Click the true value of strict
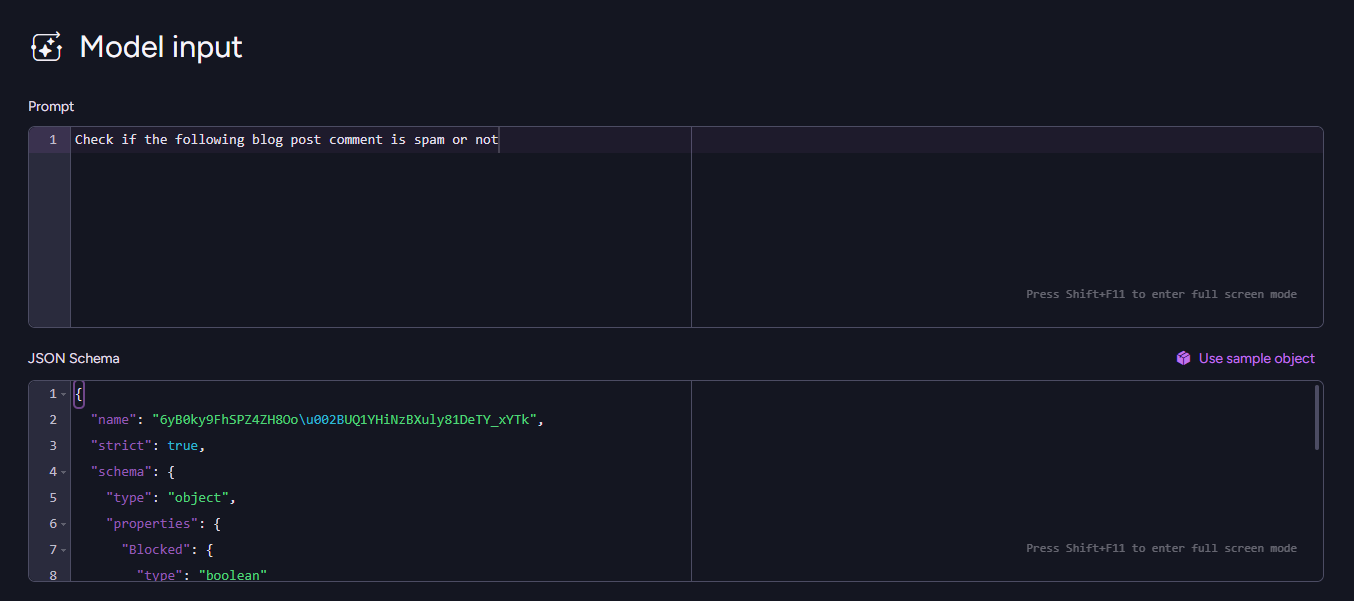 click(x=183, y=446)
